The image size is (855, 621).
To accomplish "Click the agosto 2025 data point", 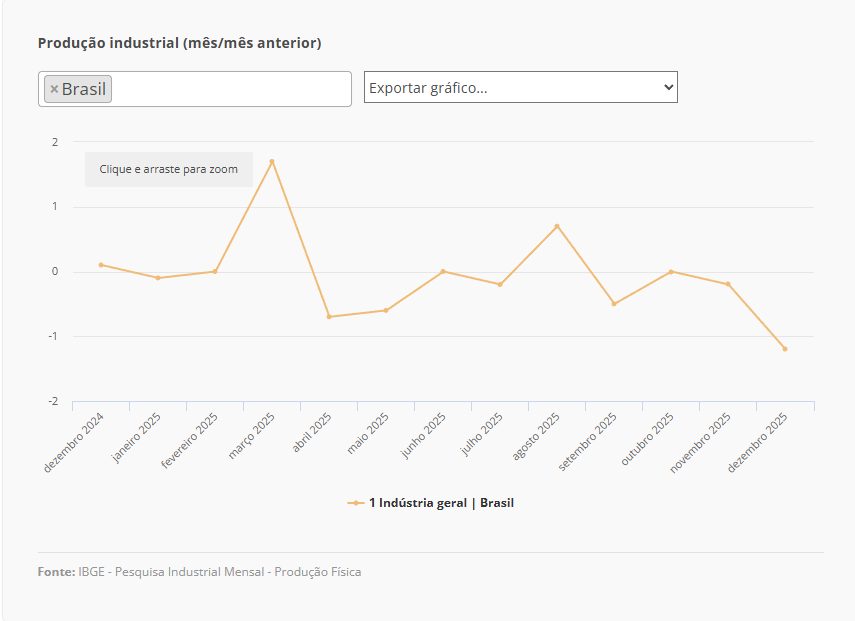I will tap(557, 226).
